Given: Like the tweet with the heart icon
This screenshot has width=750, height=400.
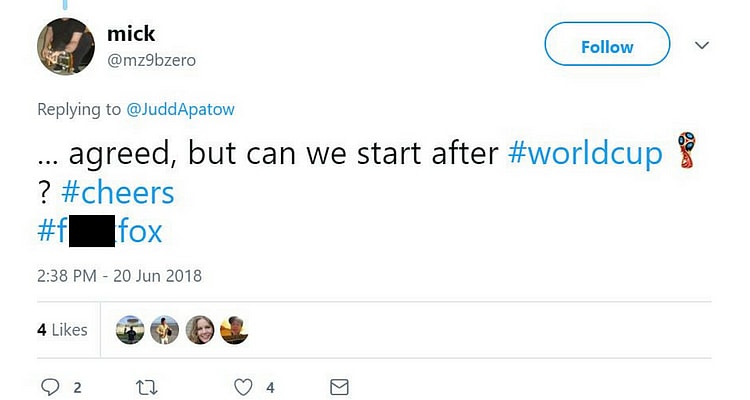Looking at the screenshot, I should [244, 387].
